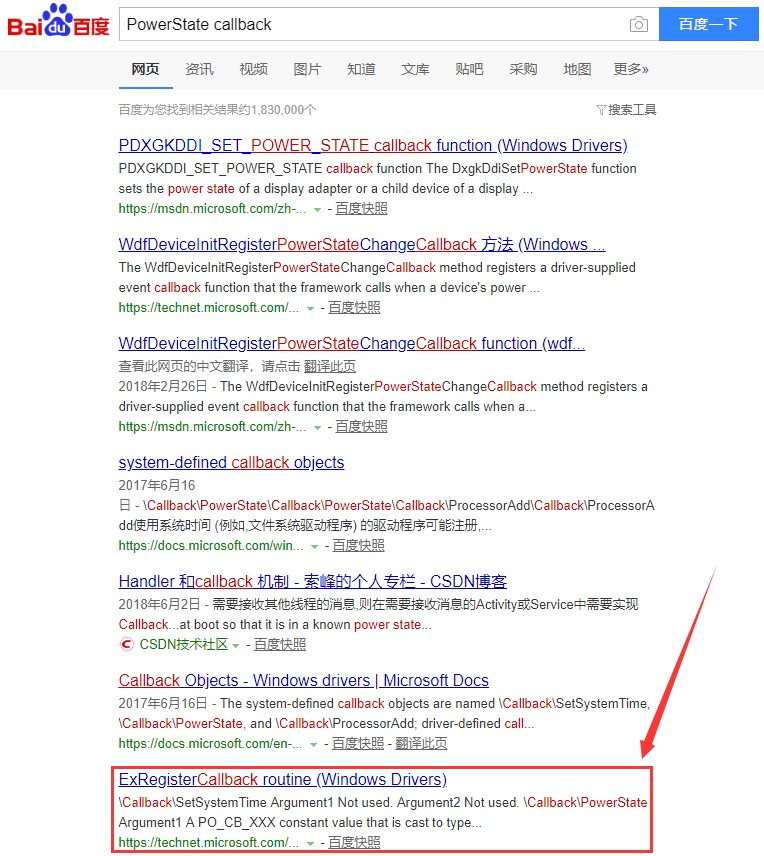The image size is (764, 856).
Task: Click date text 2018年2月26日
Action: [x=163, y=387]
